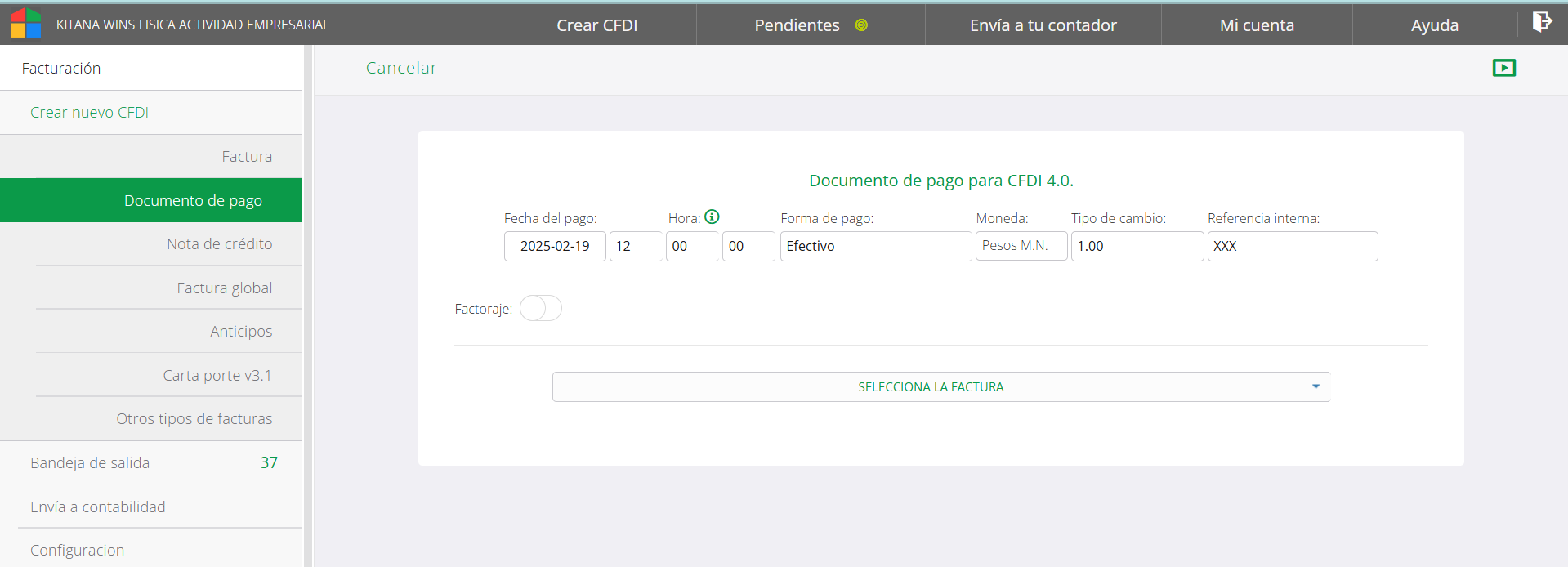This screenshot has height=567, width=1568.
Task: Click the Hora info icon
Action: [712, 217]
